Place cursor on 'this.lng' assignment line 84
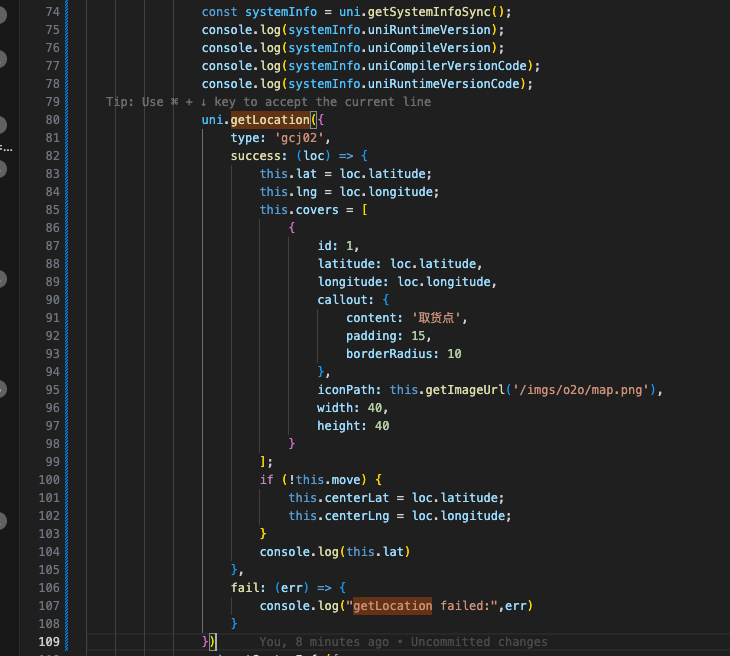 point(288,192)
